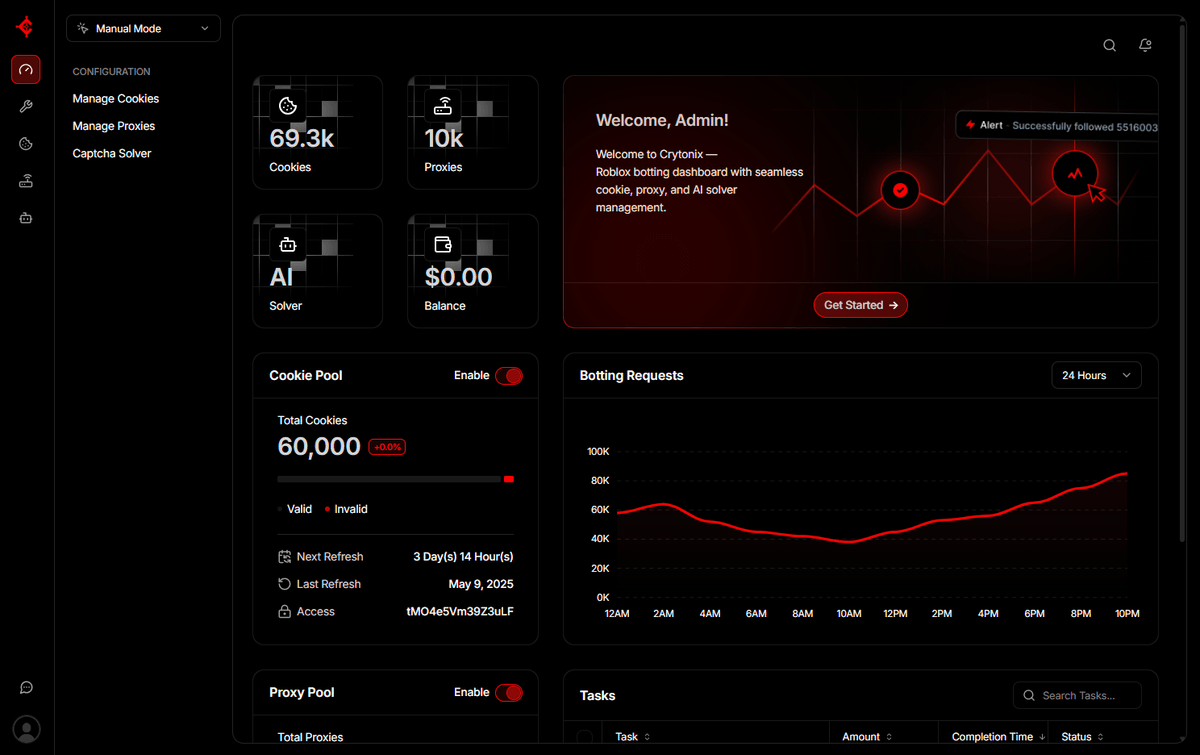Screen dimensions: 1200x755
Task: Click the Get Started button
Action: point(860,305)
